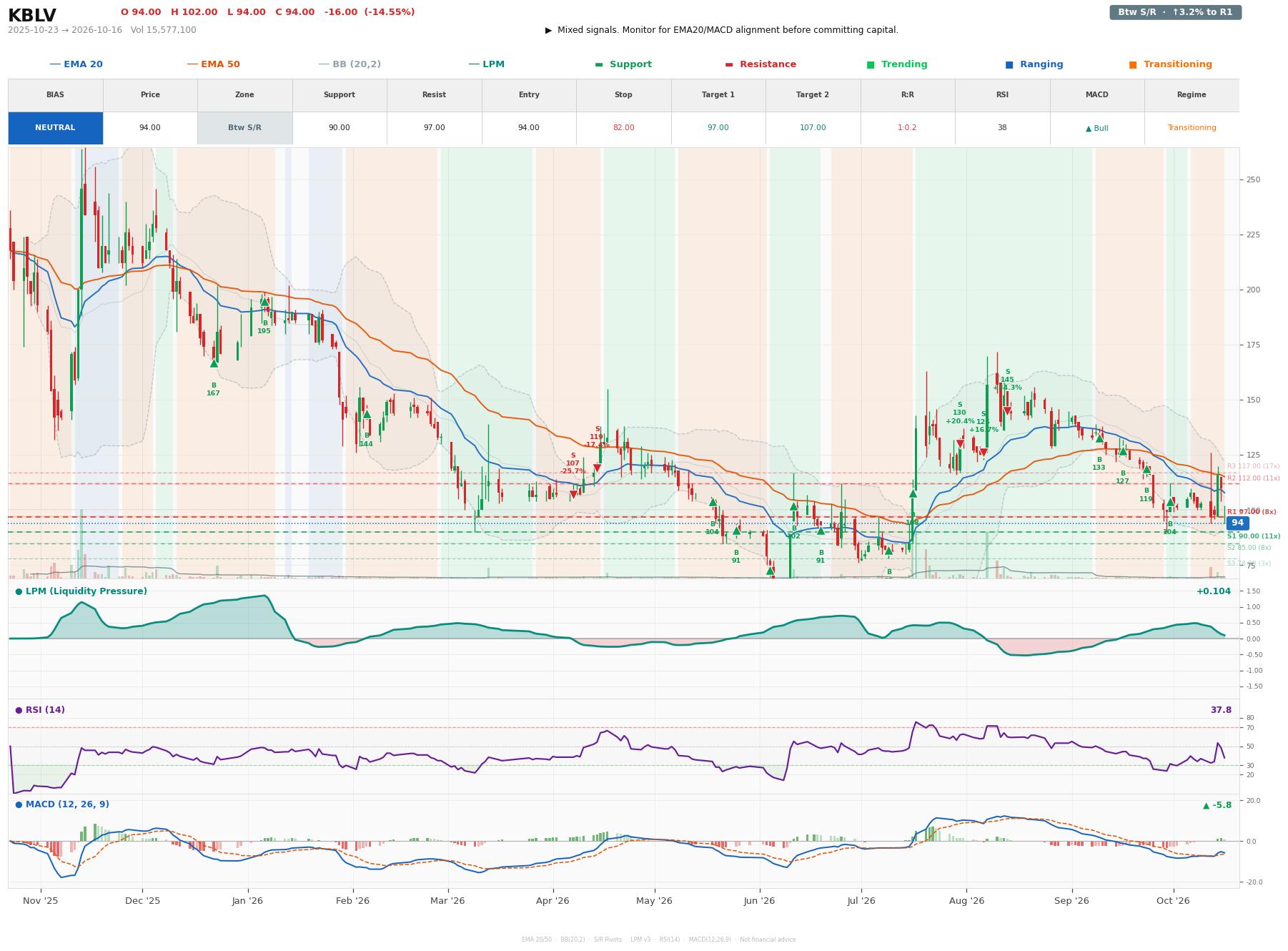Click the blue 94 price tag

point(1237,523)
